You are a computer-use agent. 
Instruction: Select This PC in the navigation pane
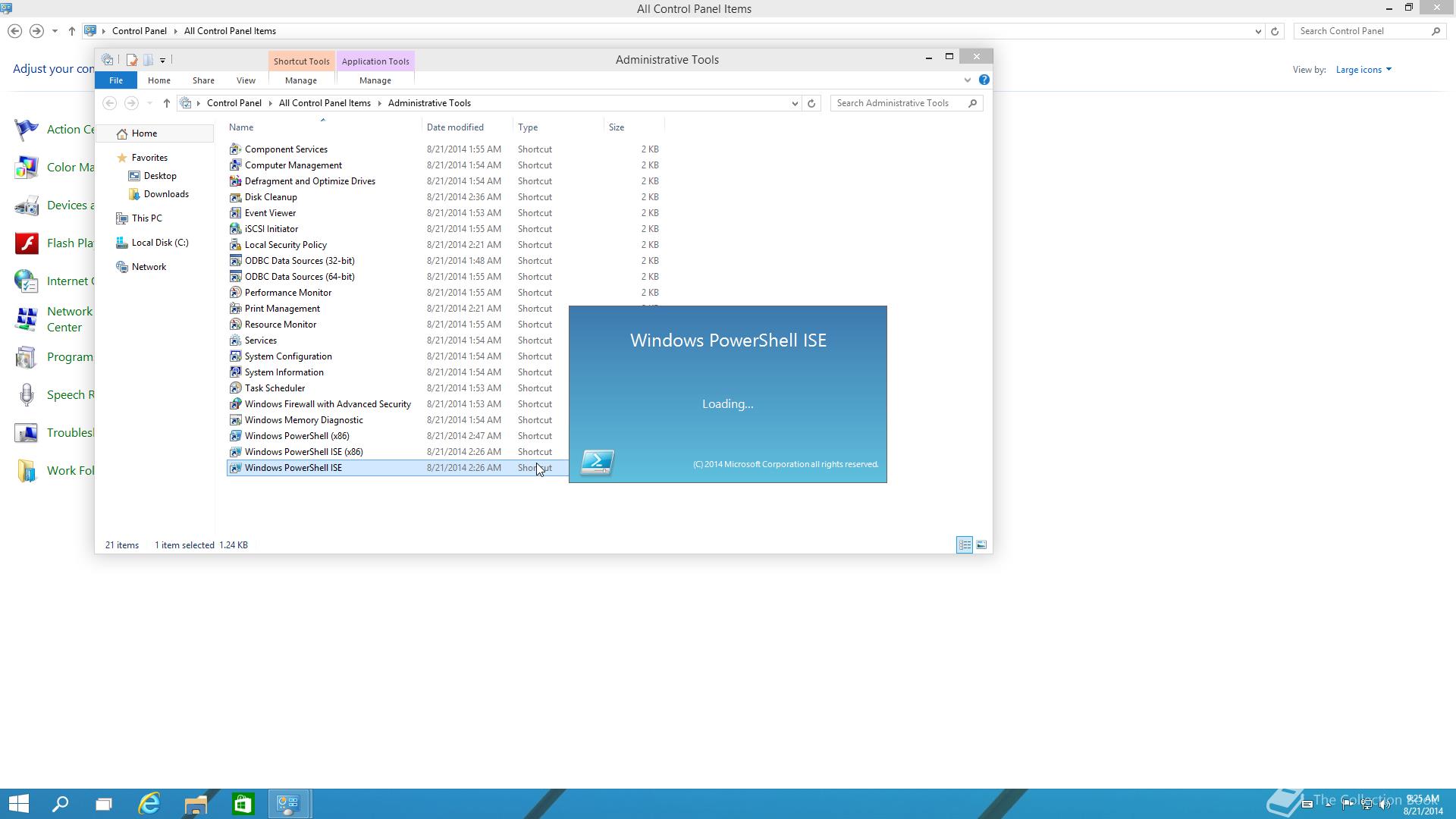pyautogui.click(x=146, y=218)
